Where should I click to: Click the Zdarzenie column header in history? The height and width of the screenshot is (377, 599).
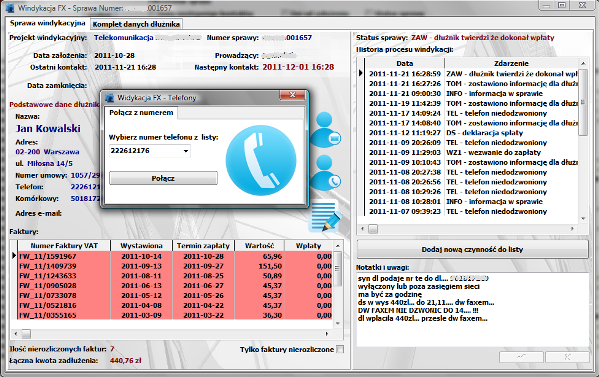point(511,63)
